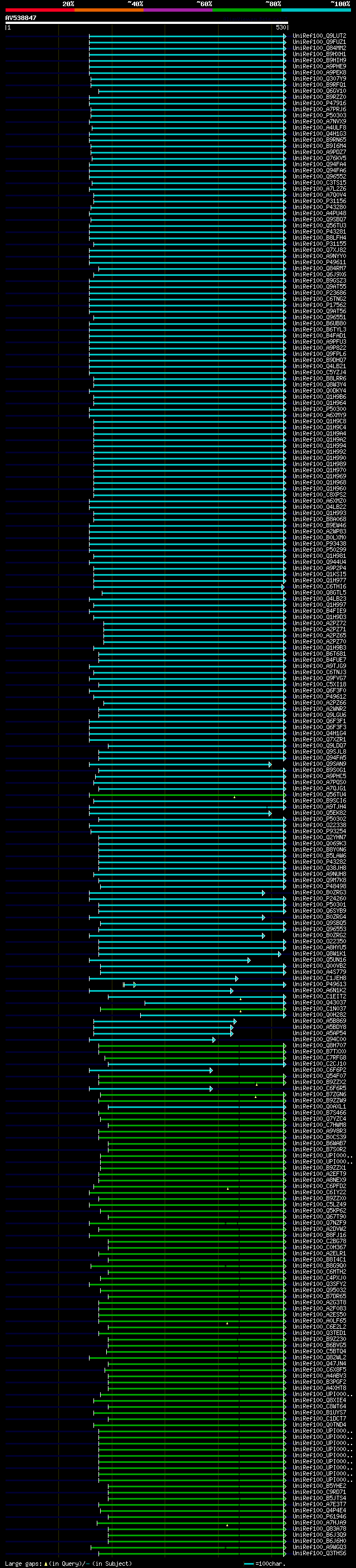Select the UniRef100_B7DR65 label
Image resolution: width=356 pixels, height=1568 pixels.
point(319,1296)
